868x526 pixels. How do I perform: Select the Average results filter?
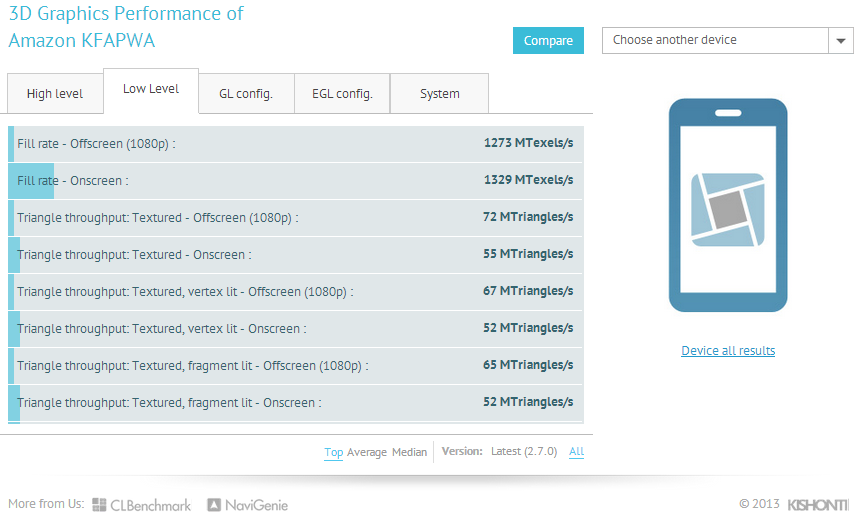coord(366,452)
